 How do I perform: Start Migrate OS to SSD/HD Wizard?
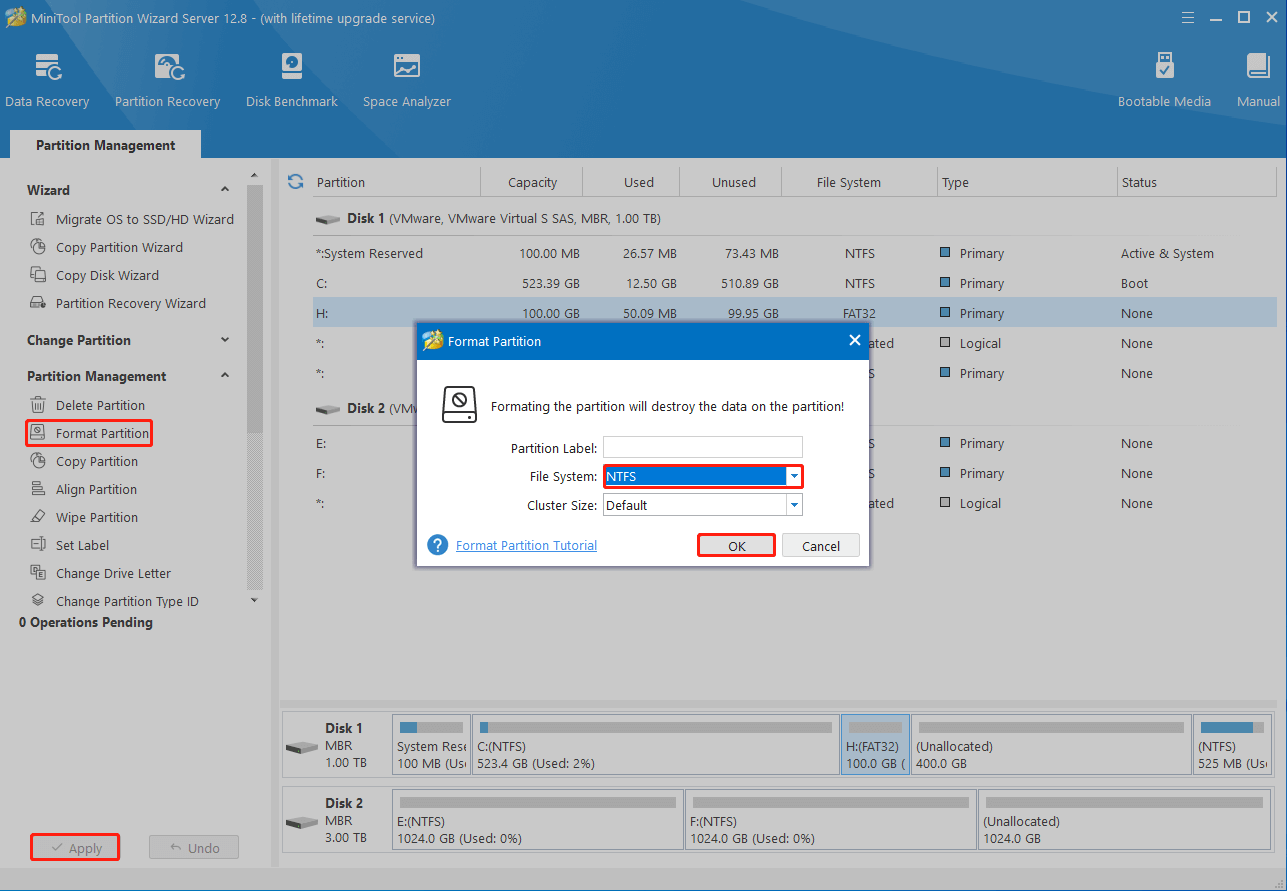point(132,219)
